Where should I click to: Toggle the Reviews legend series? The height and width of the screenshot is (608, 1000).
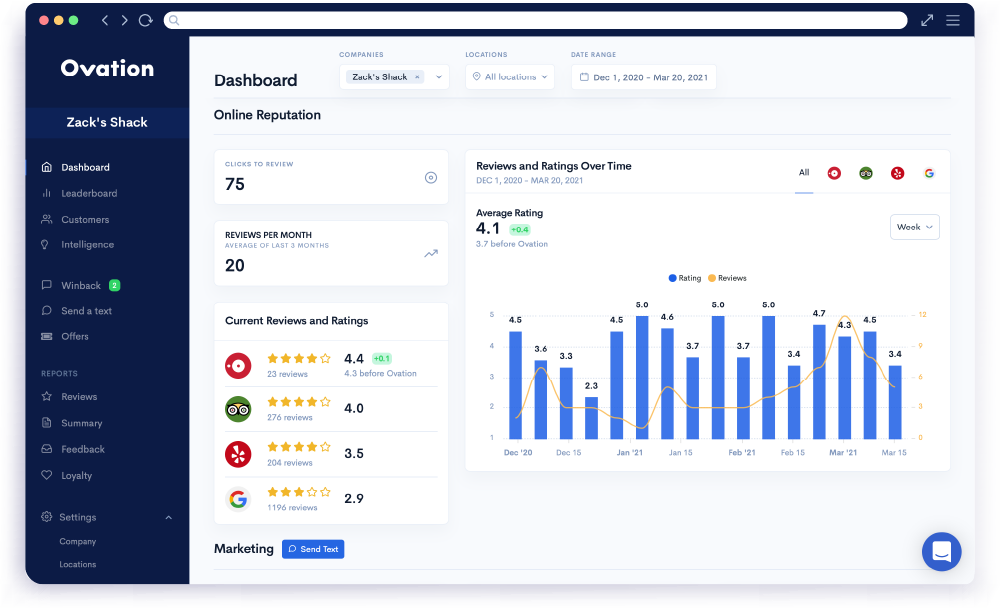[x=727, y=278]
